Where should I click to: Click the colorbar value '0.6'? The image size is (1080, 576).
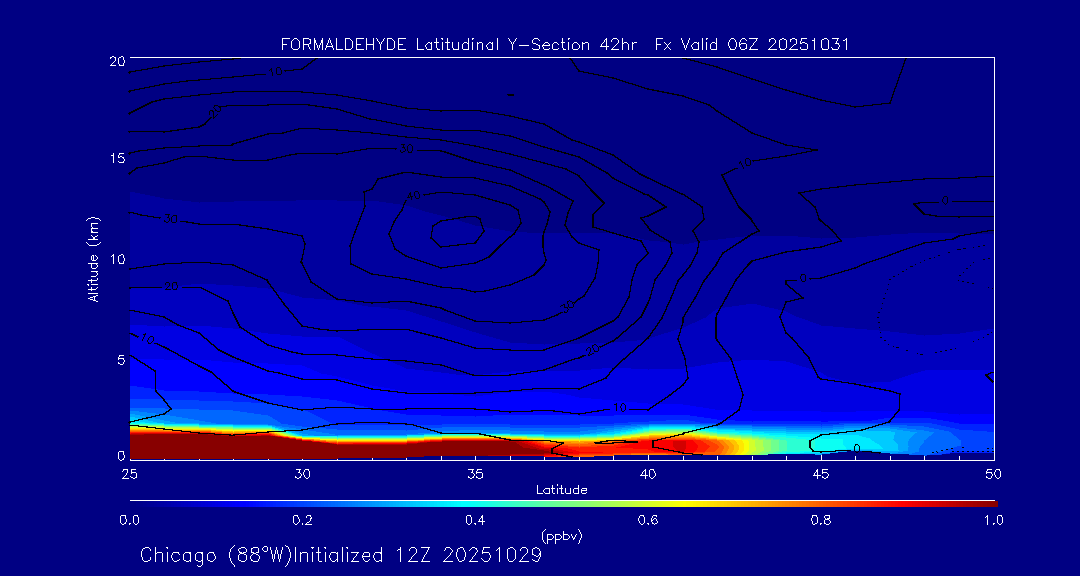pos(649,520)
